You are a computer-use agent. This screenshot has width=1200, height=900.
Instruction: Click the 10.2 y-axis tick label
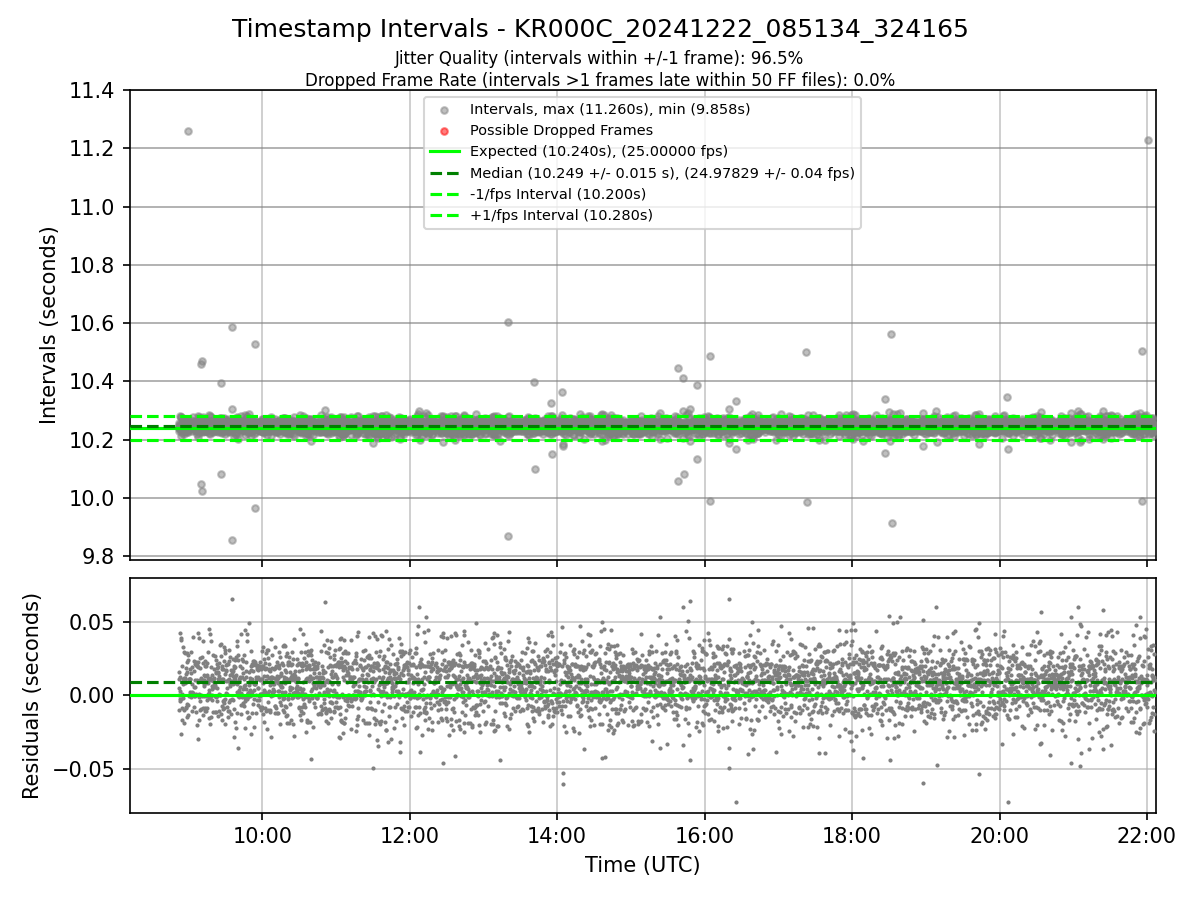pos(93,440)
